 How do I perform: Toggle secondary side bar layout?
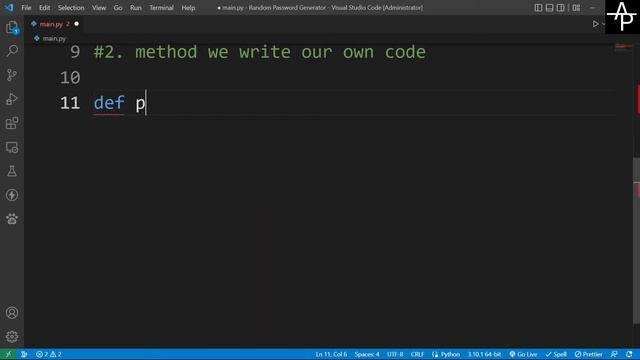coord(561,8)
